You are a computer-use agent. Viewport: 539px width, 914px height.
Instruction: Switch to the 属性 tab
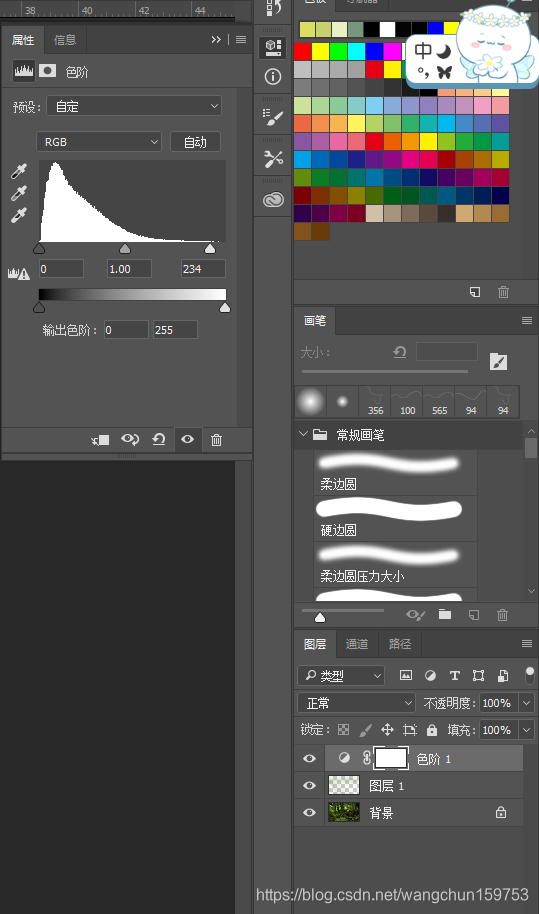[x=23, y=40]
